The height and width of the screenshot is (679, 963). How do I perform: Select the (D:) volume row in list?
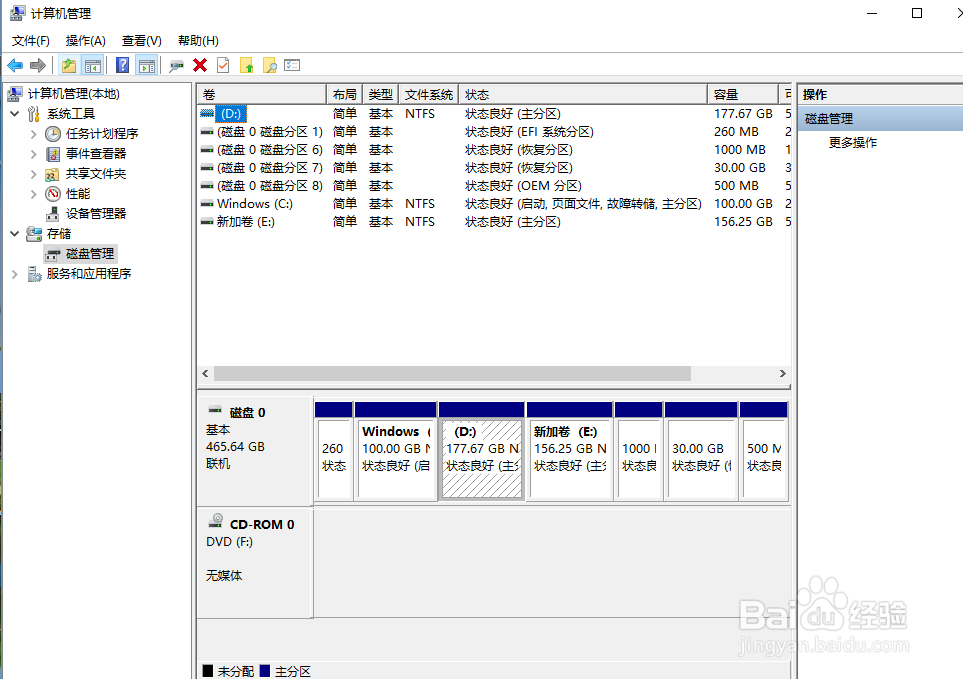494,114
